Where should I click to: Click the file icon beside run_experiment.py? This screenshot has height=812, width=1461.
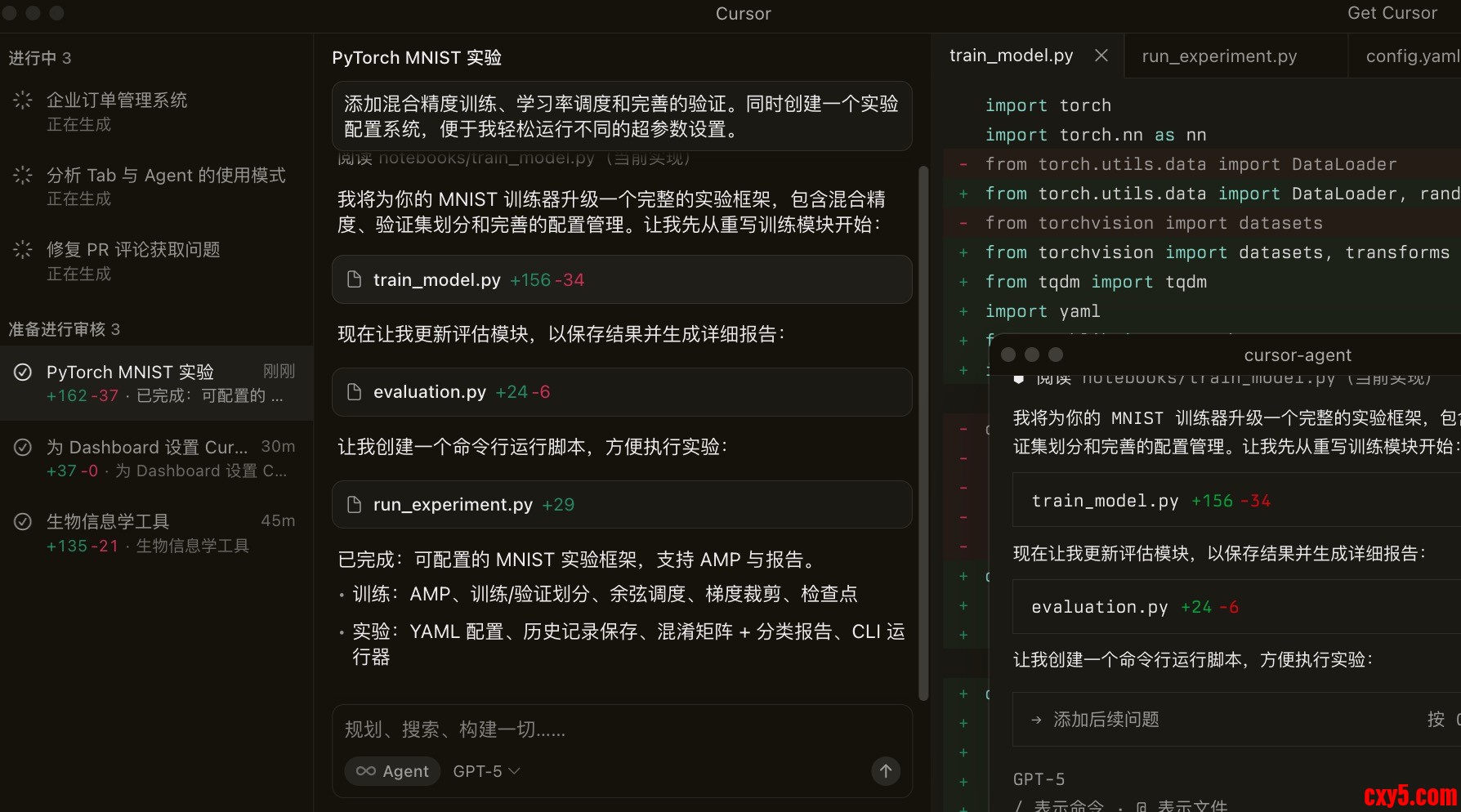[354, 505]
